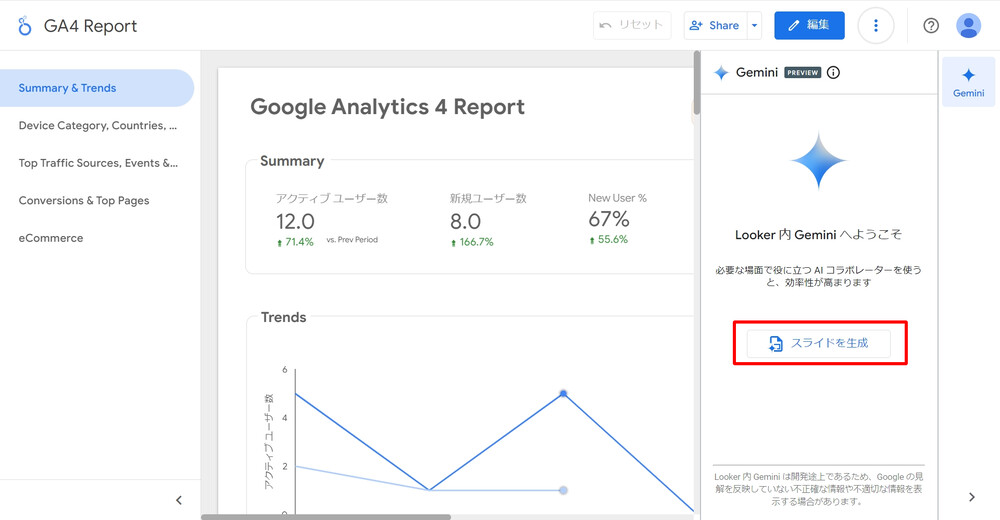Collapse the left page navigation chevron

click(179, 500)
